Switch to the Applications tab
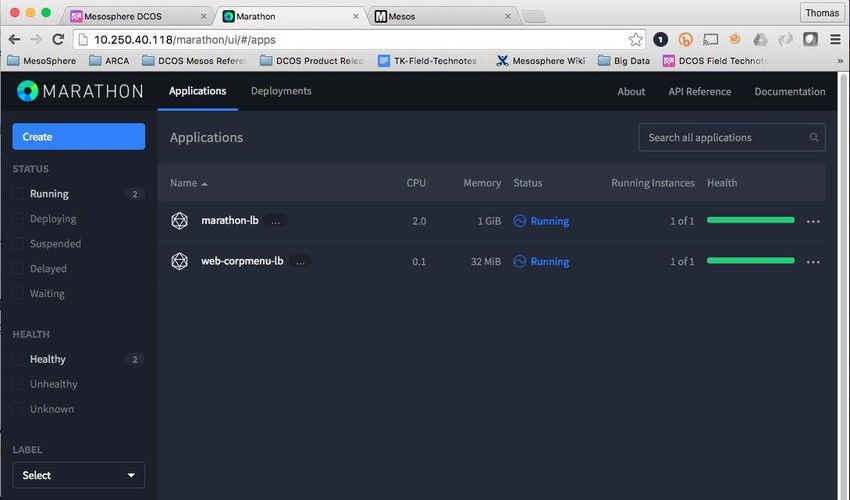 197,91
